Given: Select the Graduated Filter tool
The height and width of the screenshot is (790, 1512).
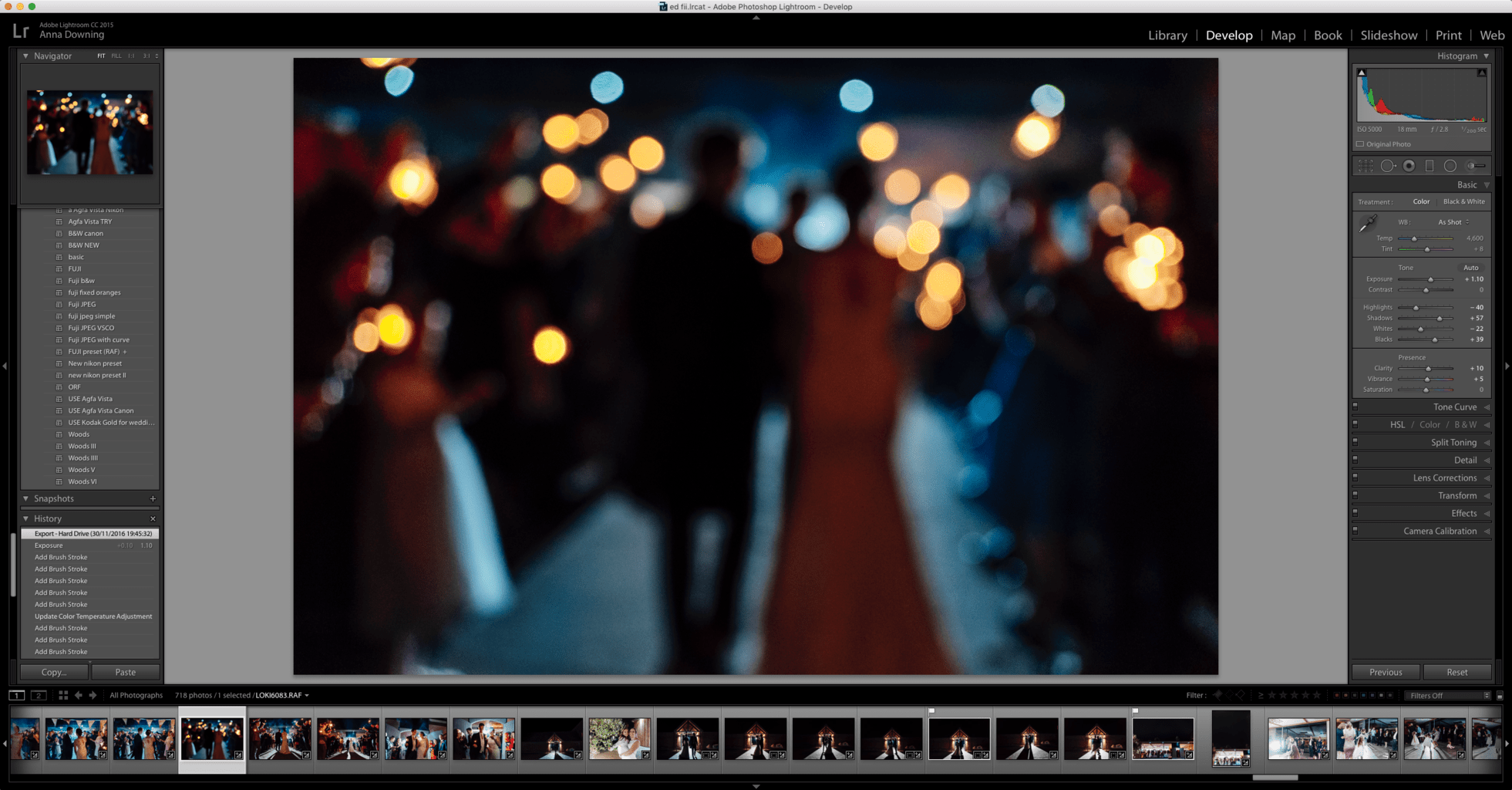Looking at the screenshot, I should pos(1429,166).
